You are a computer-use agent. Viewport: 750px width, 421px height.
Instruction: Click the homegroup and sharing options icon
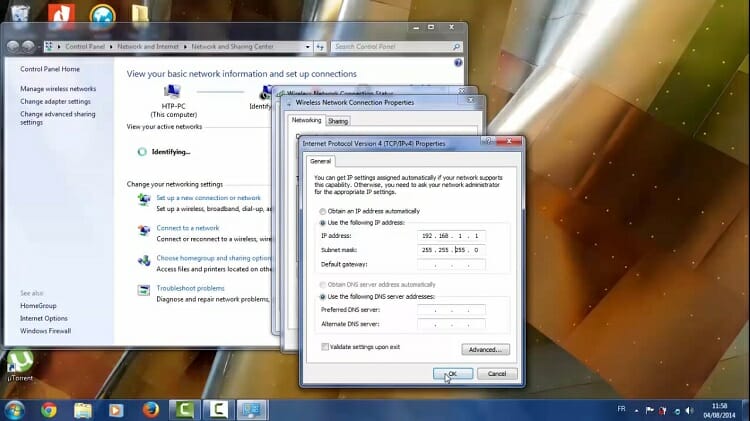(x=143, y=260)
